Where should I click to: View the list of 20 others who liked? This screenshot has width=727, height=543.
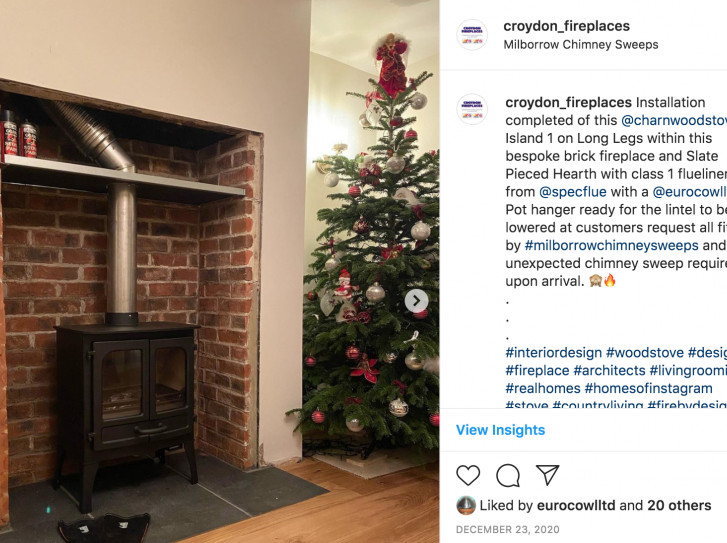679,505
